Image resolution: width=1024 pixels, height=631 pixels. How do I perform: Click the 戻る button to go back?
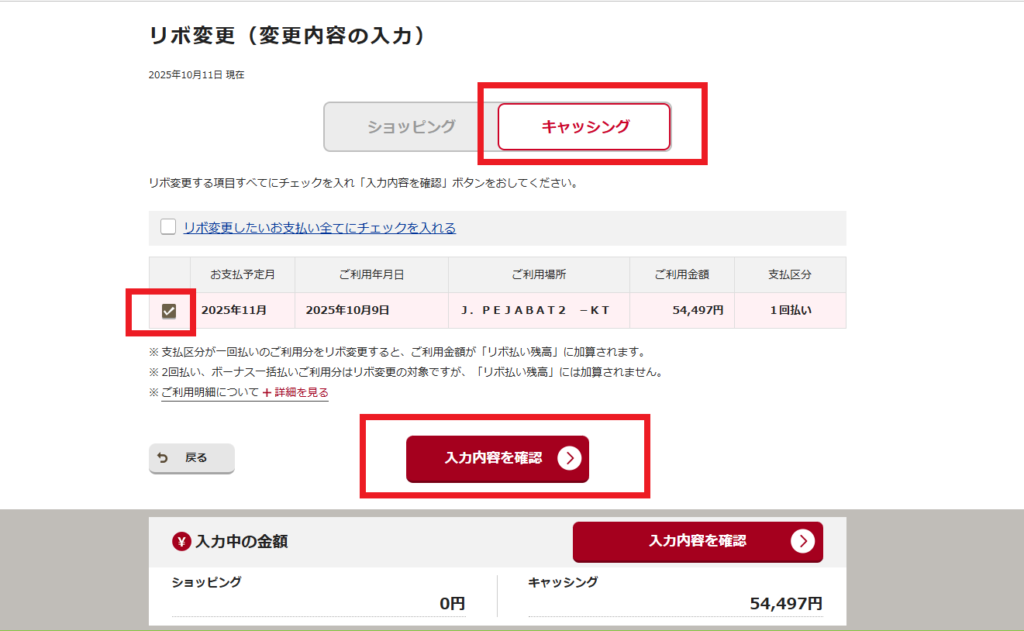[191, 459]
